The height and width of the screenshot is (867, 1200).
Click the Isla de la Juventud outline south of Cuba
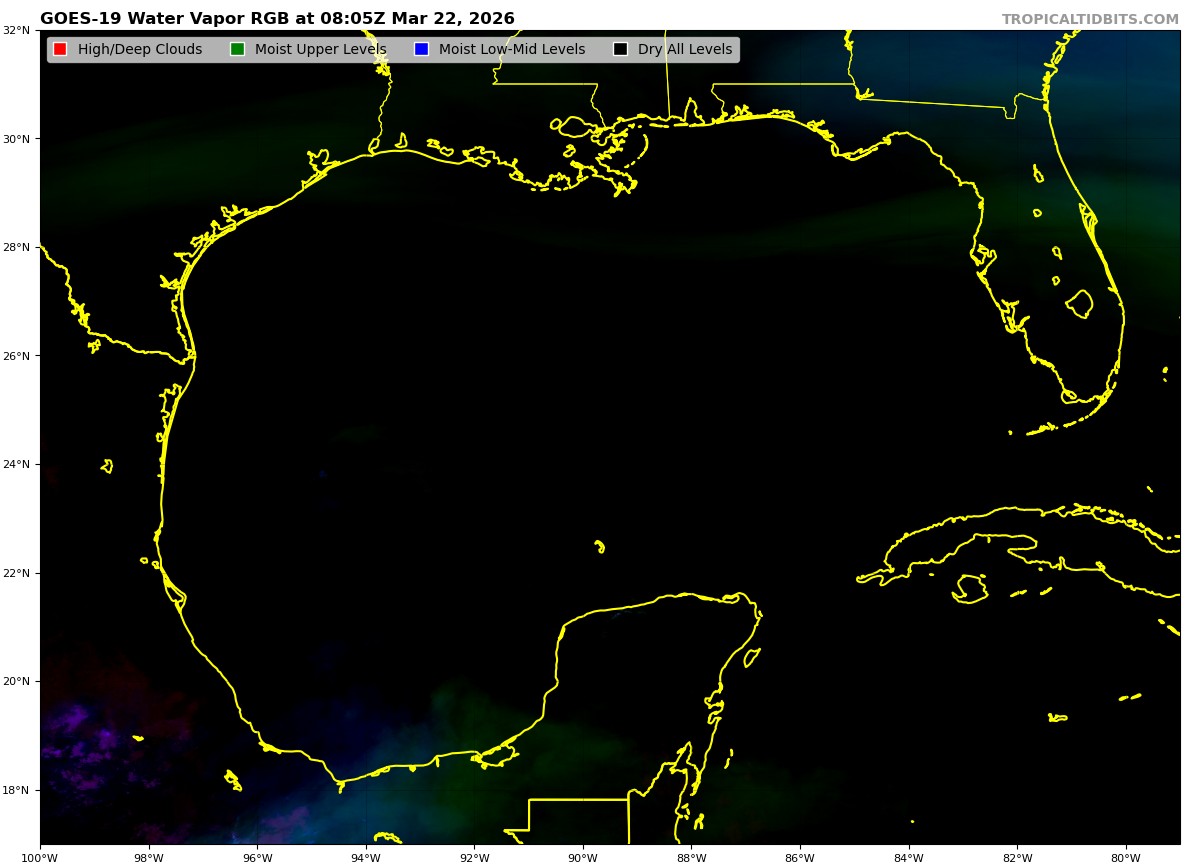point(969,588)
